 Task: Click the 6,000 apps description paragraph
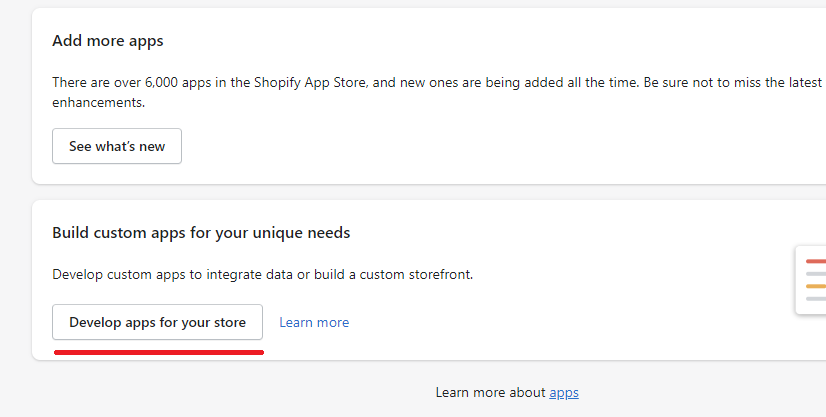click(437, 92)
